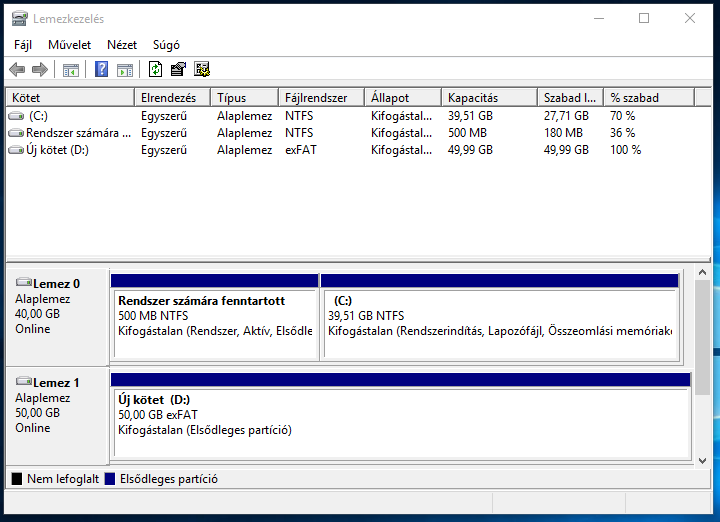Click the 500 MB capacity cell

point(467,133)
